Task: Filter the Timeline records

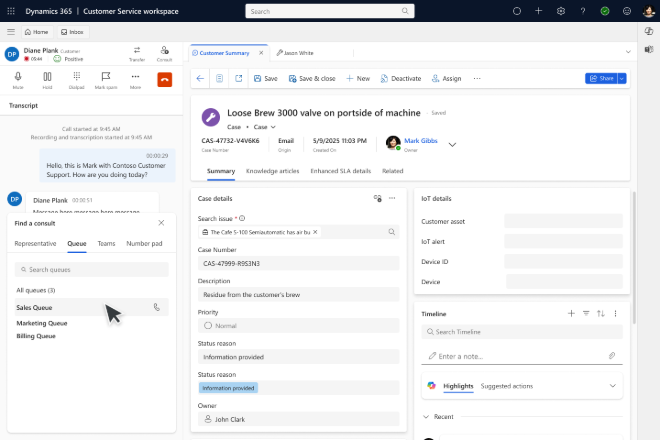Action: tap(586, 314)
